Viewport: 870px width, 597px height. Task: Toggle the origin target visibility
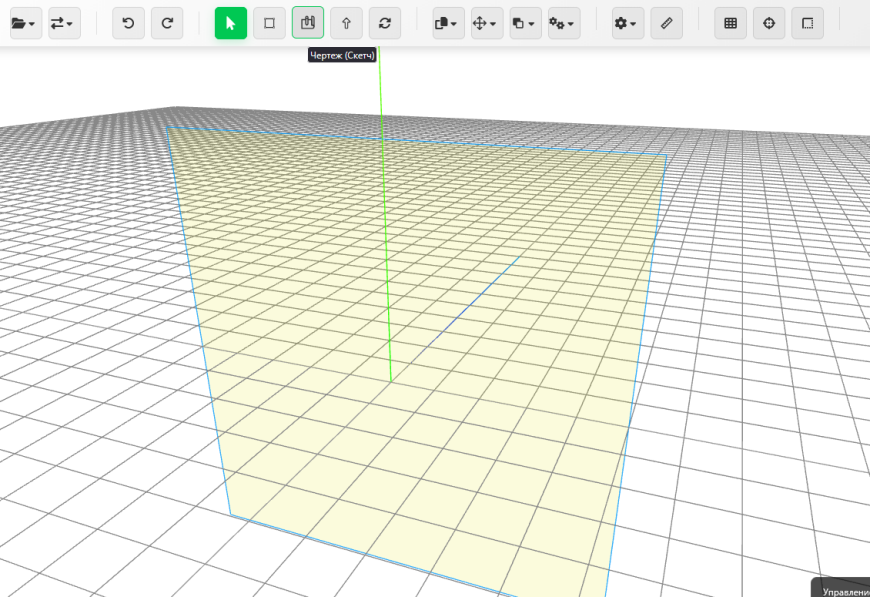click(768, 22)
